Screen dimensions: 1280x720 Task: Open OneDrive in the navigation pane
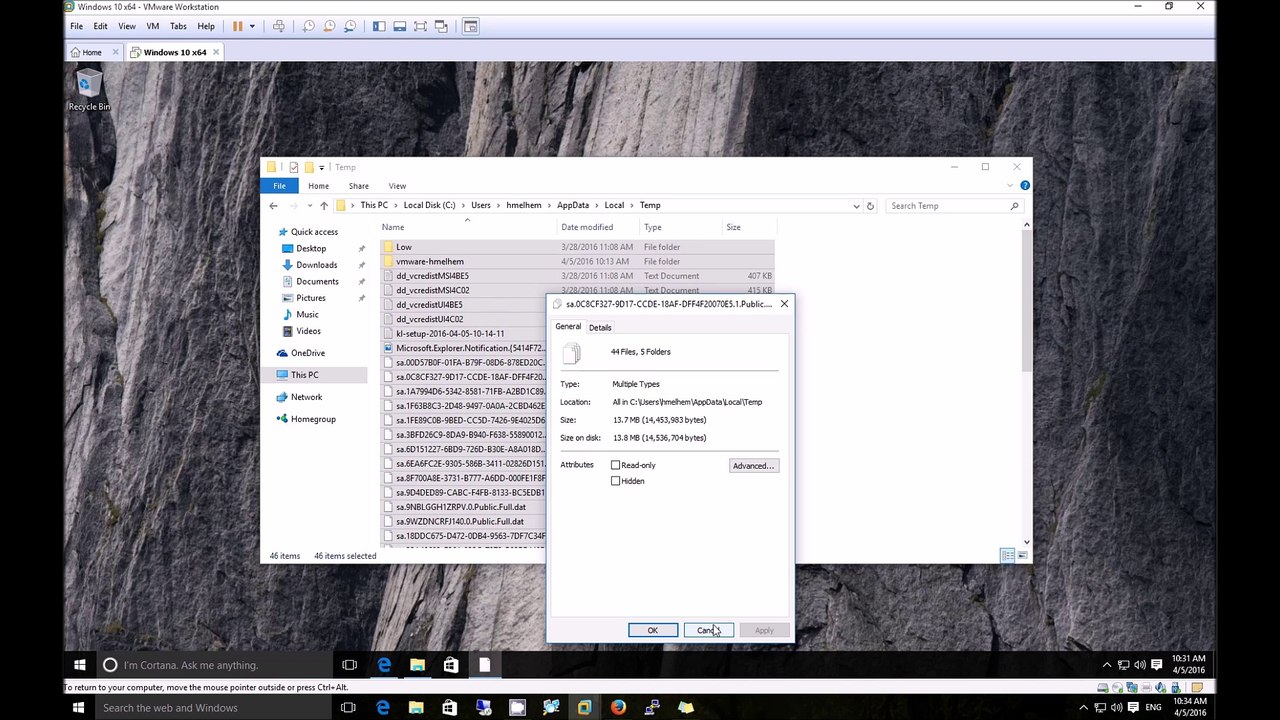coord(308,353)
